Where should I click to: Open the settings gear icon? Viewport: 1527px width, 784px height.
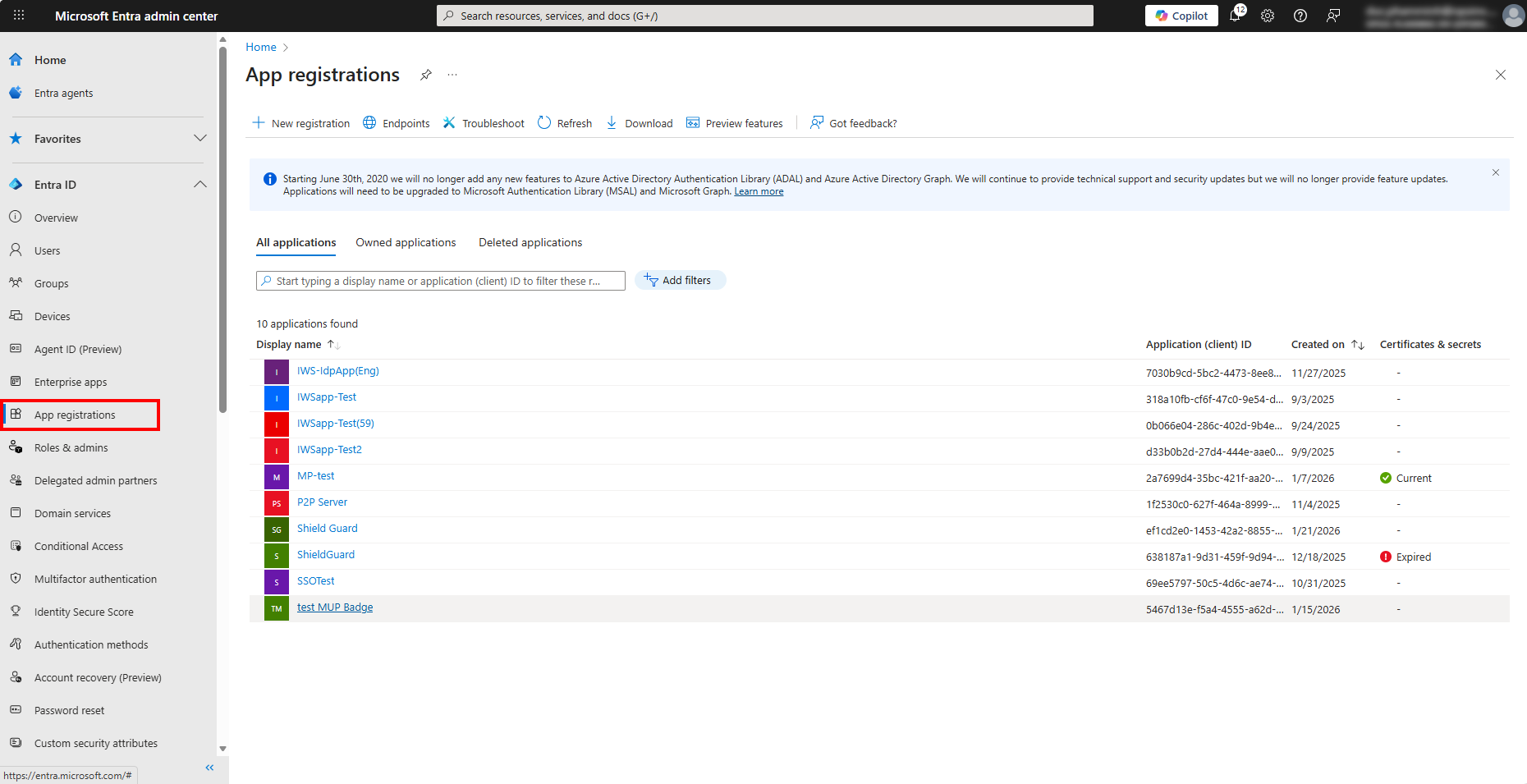pyautogui.click(x=1268, y=16)
